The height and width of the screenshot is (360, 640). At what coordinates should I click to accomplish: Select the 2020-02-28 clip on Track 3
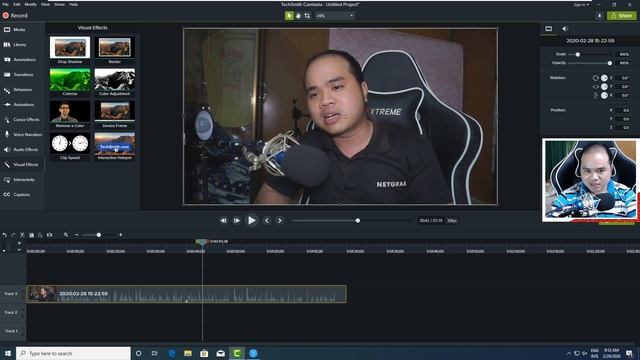pyautogui.click(x=187, y=294)
